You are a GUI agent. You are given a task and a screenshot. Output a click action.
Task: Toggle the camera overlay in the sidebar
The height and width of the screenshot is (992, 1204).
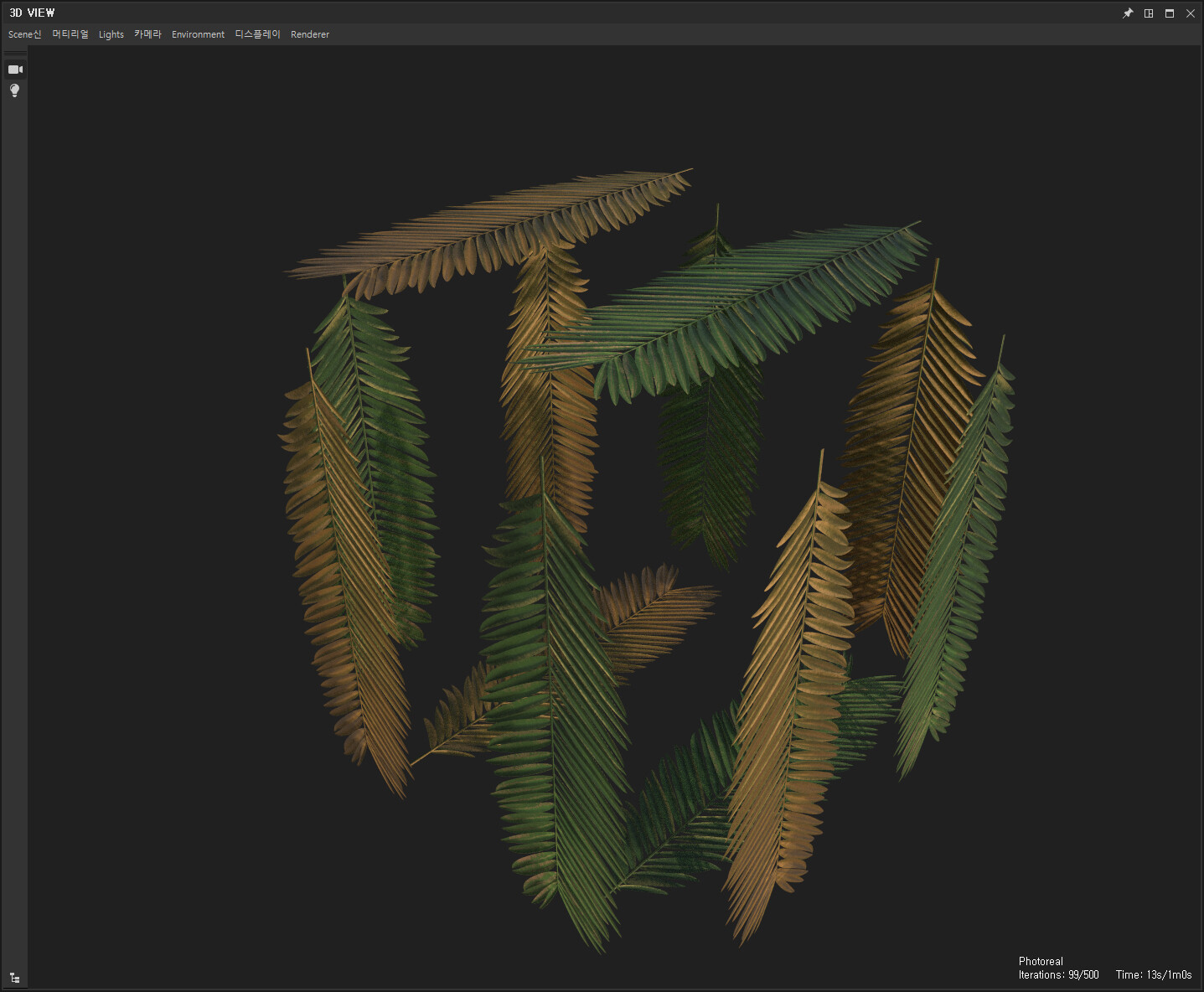[x=15, y=70]
